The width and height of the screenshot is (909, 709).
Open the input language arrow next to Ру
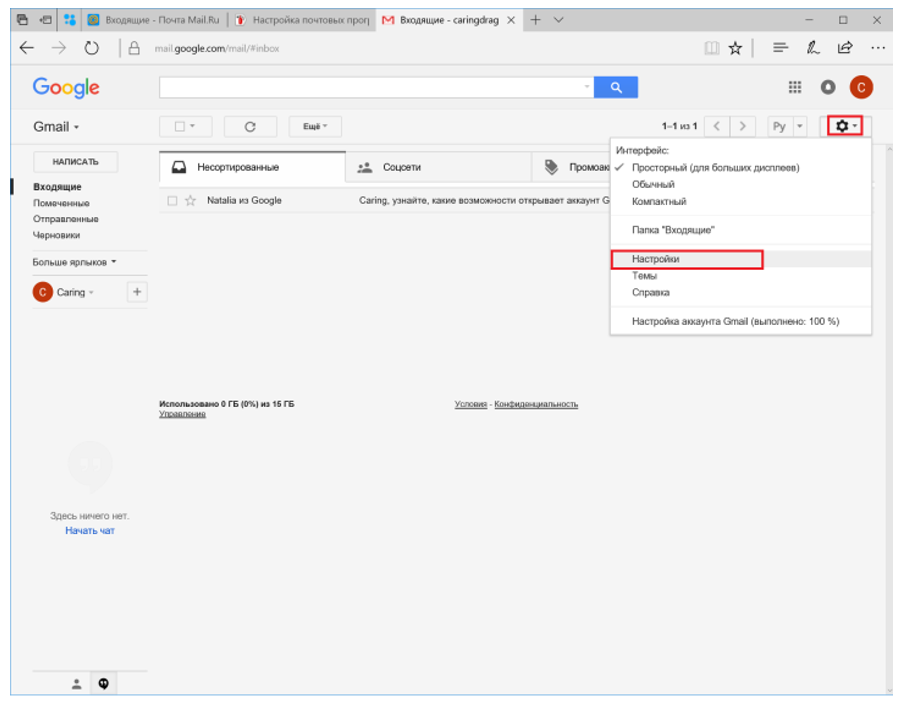point(799,126)
